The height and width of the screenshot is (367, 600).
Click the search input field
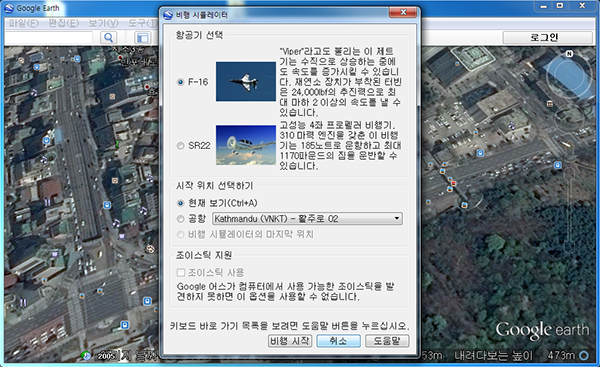click(49, 38)
